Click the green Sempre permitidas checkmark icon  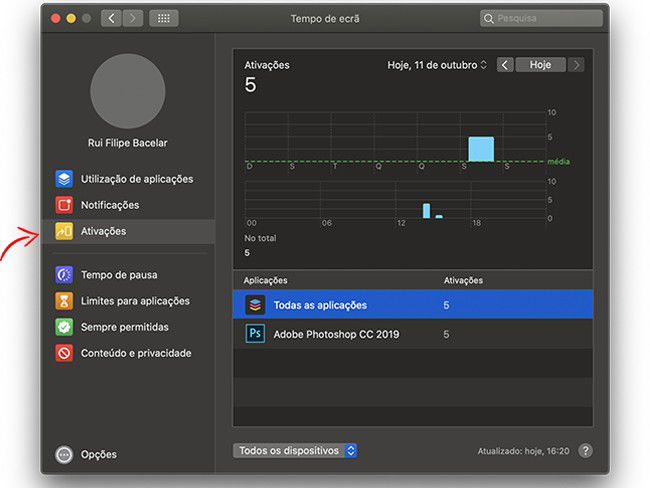64,327
